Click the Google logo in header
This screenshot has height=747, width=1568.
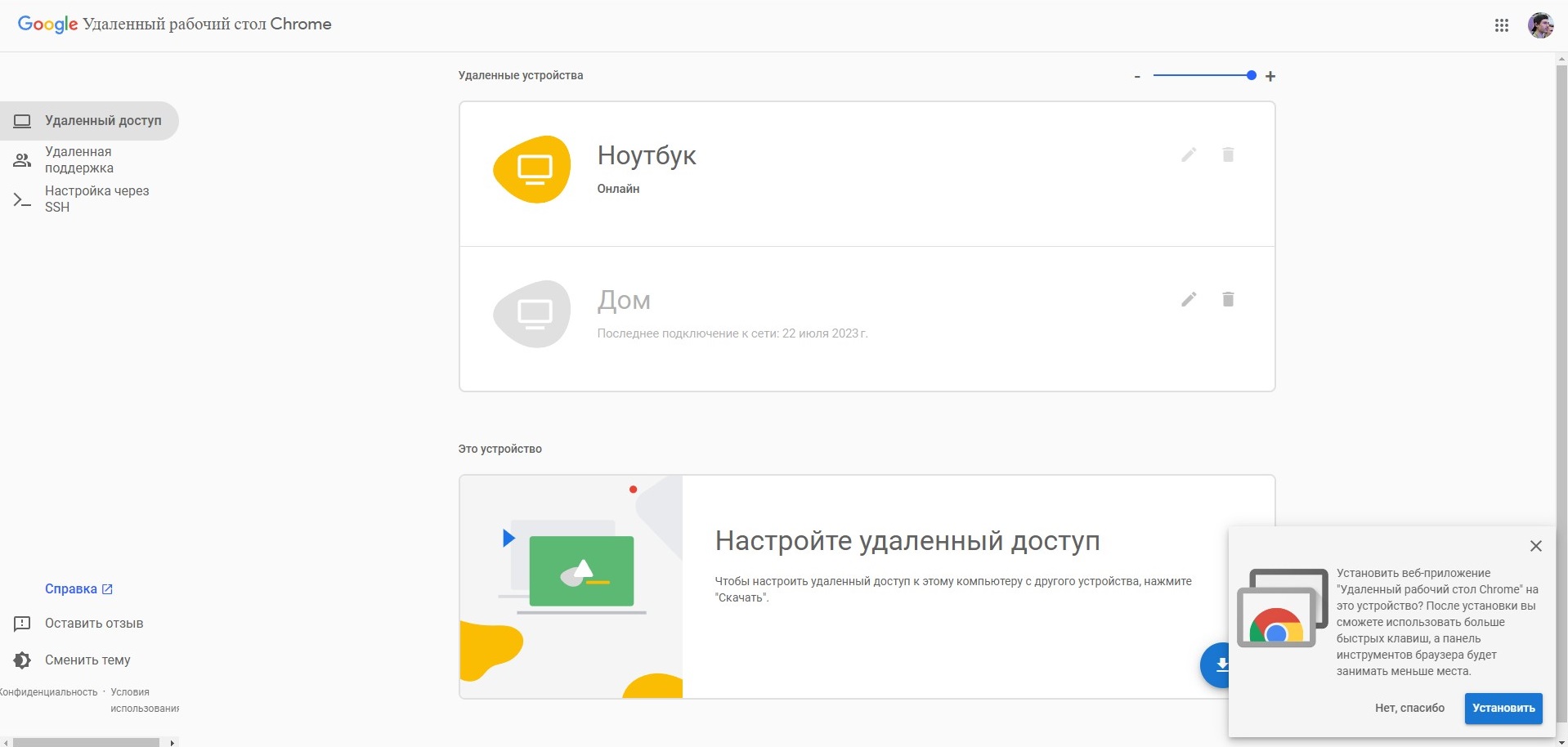(x=47, y=25)
